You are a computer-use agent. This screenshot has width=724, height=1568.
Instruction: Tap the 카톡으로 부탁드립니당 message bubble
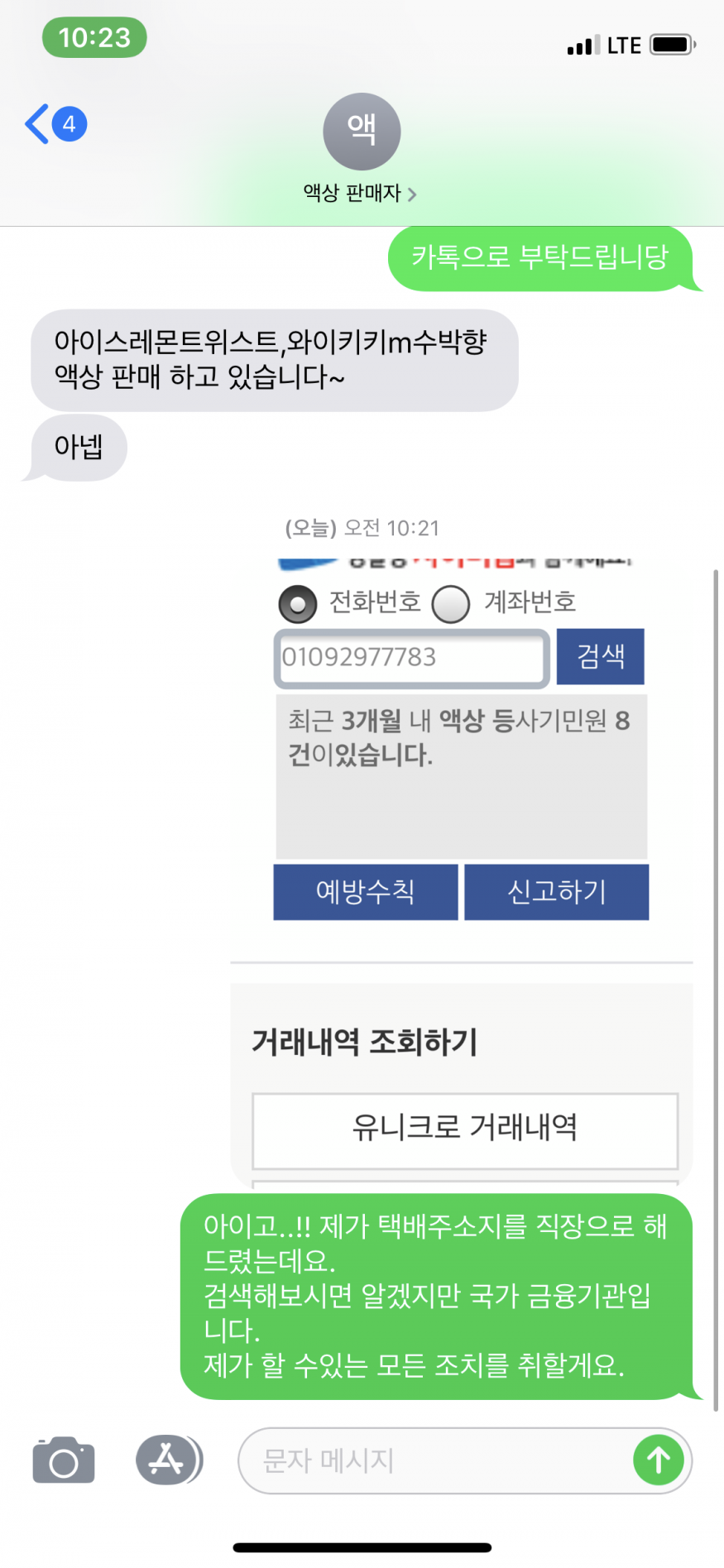click(x=539, y=257)
